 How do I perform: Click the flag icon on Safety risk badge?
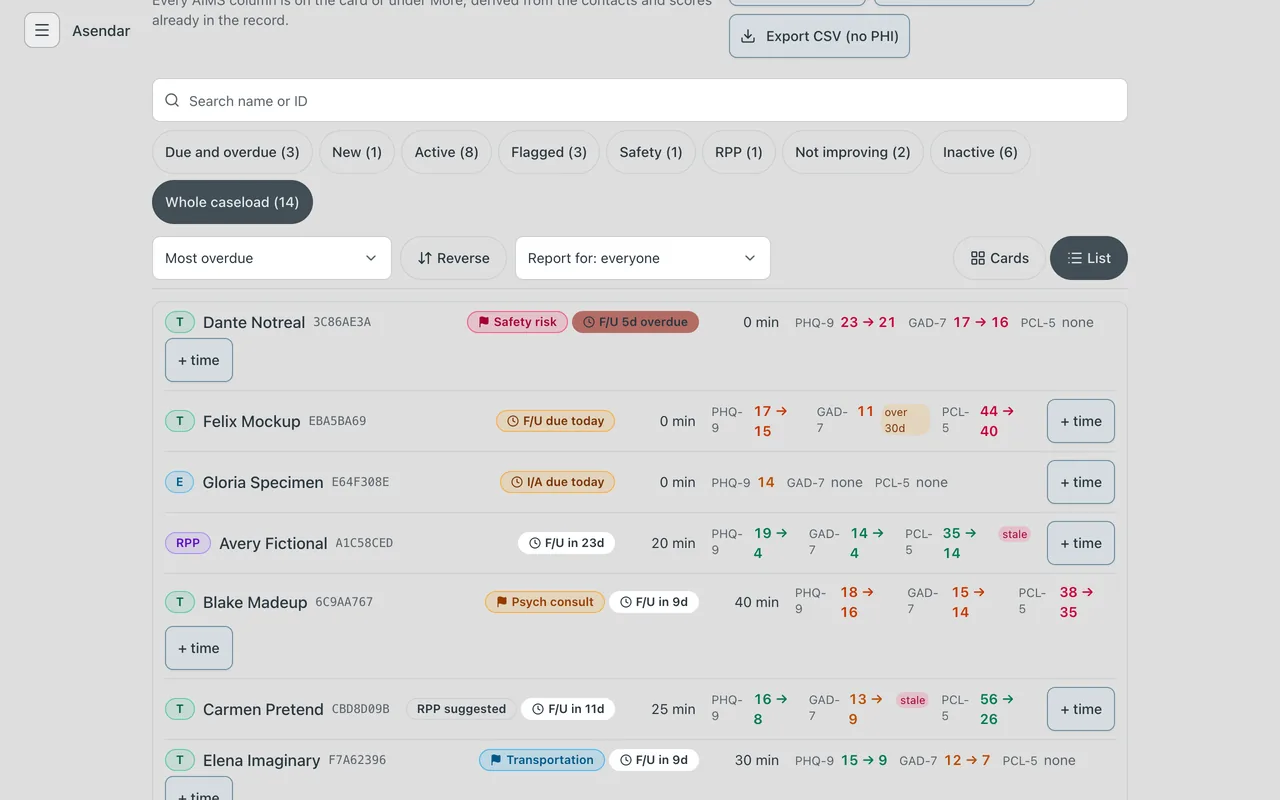point(484,322)
